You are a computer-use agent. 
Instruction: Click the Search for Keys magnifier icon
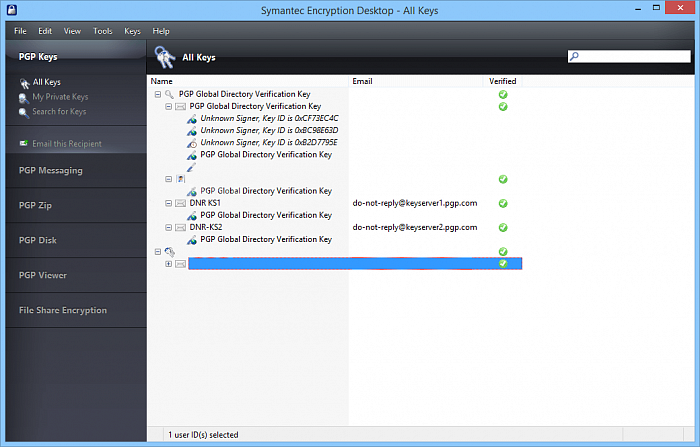click(24, 112)
